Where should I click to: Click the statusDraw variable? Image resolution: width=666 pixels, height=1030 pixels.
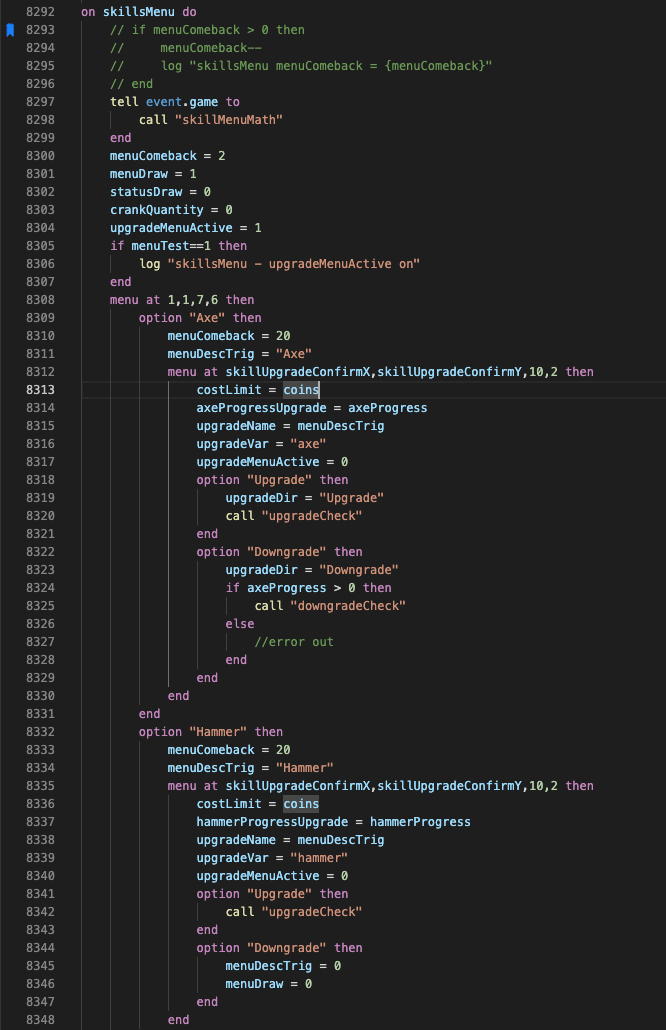pos(145,192)
